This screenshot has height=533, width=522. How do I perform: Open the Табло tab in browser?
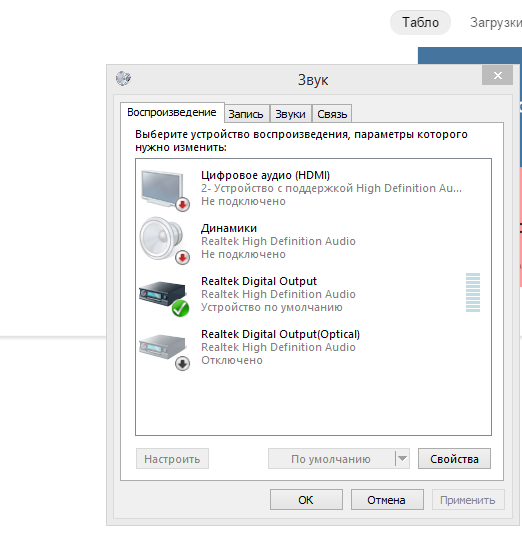click(420, 22)
